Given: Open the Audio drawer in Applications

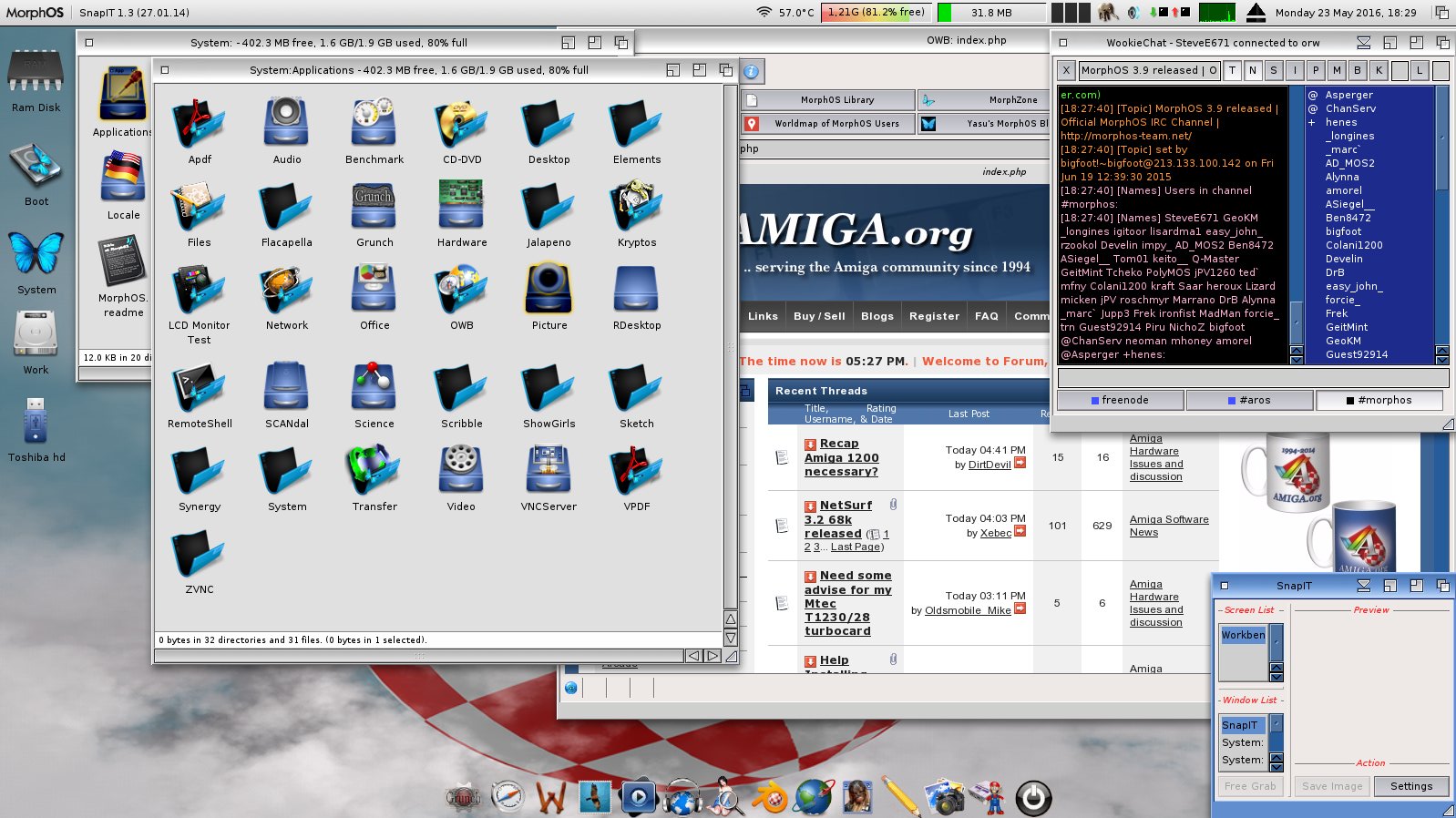Looking at the screenshot, I should point(287,123).
